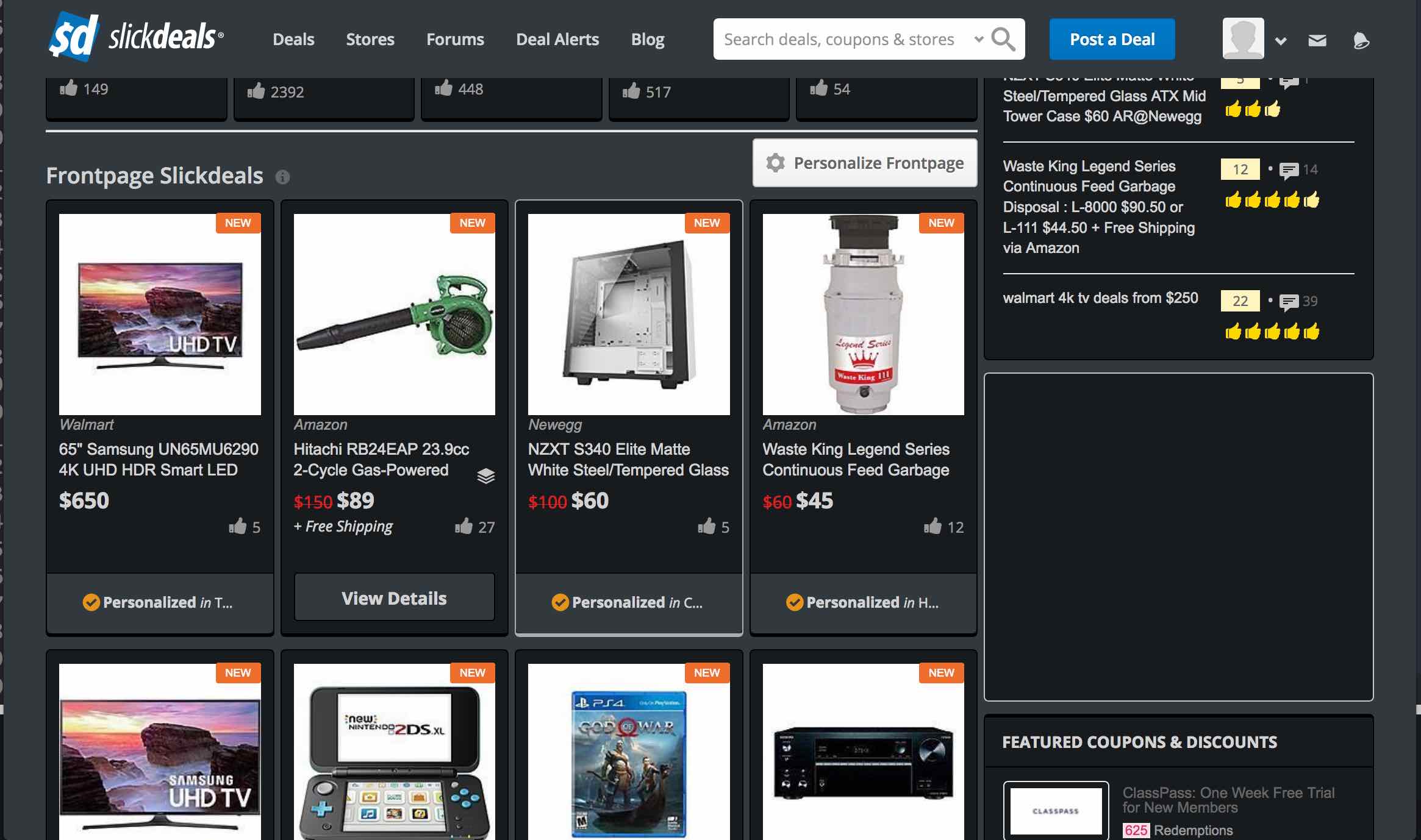Open the Forums section

point(454,39)
